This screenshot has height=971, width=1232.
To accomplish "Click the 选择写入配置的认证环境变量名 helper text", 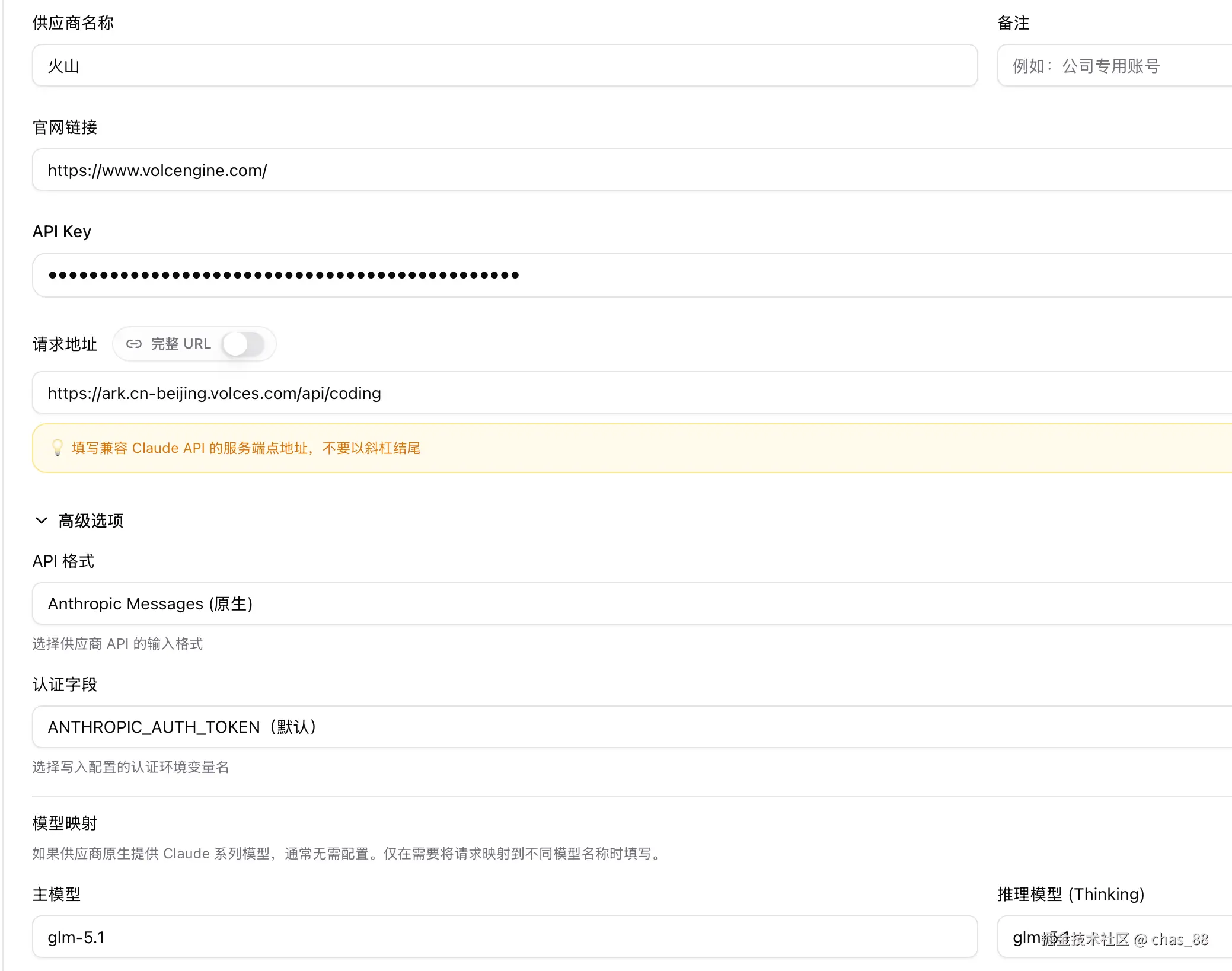I will (x=130, y=767).
